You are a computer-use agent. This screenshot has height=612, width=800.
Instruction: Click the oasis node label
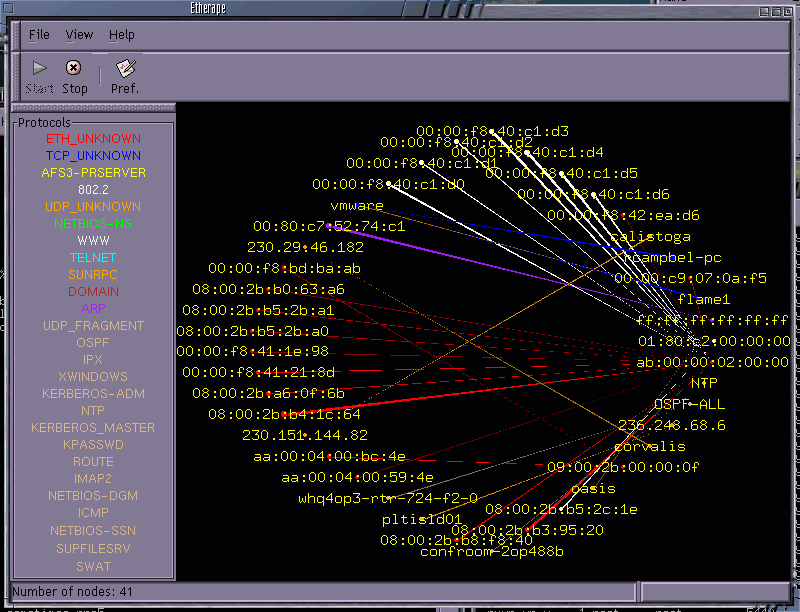point(593,489)
